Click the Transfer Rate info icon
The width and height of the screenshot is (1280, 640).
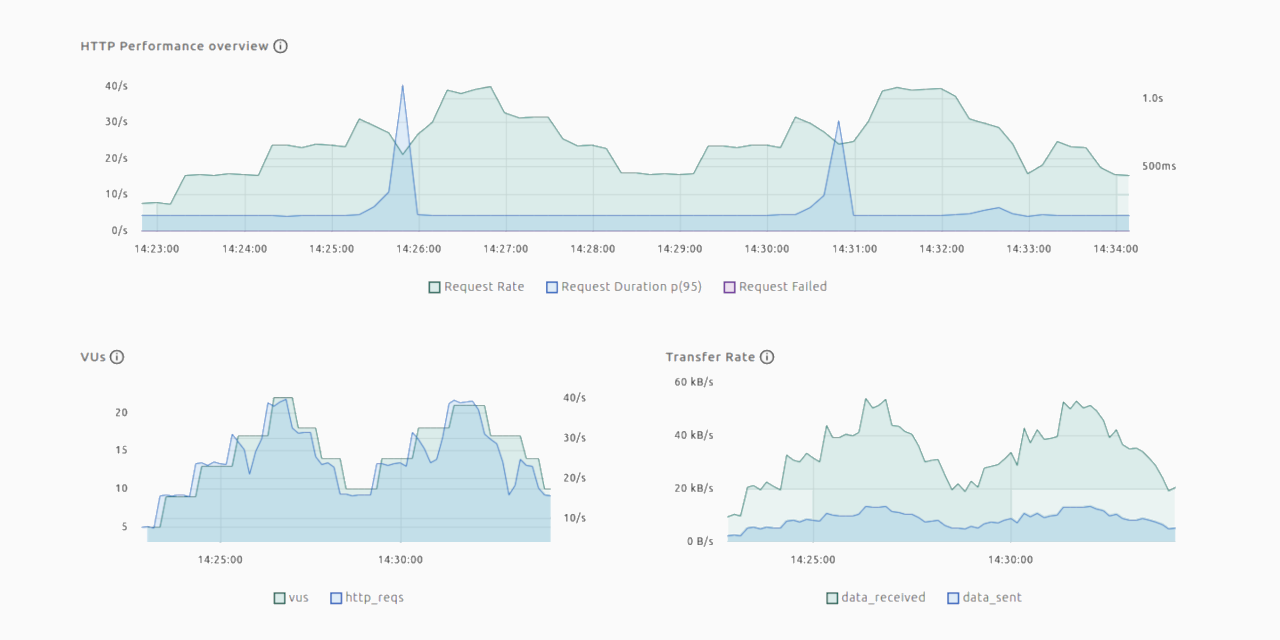pos(767,357)
